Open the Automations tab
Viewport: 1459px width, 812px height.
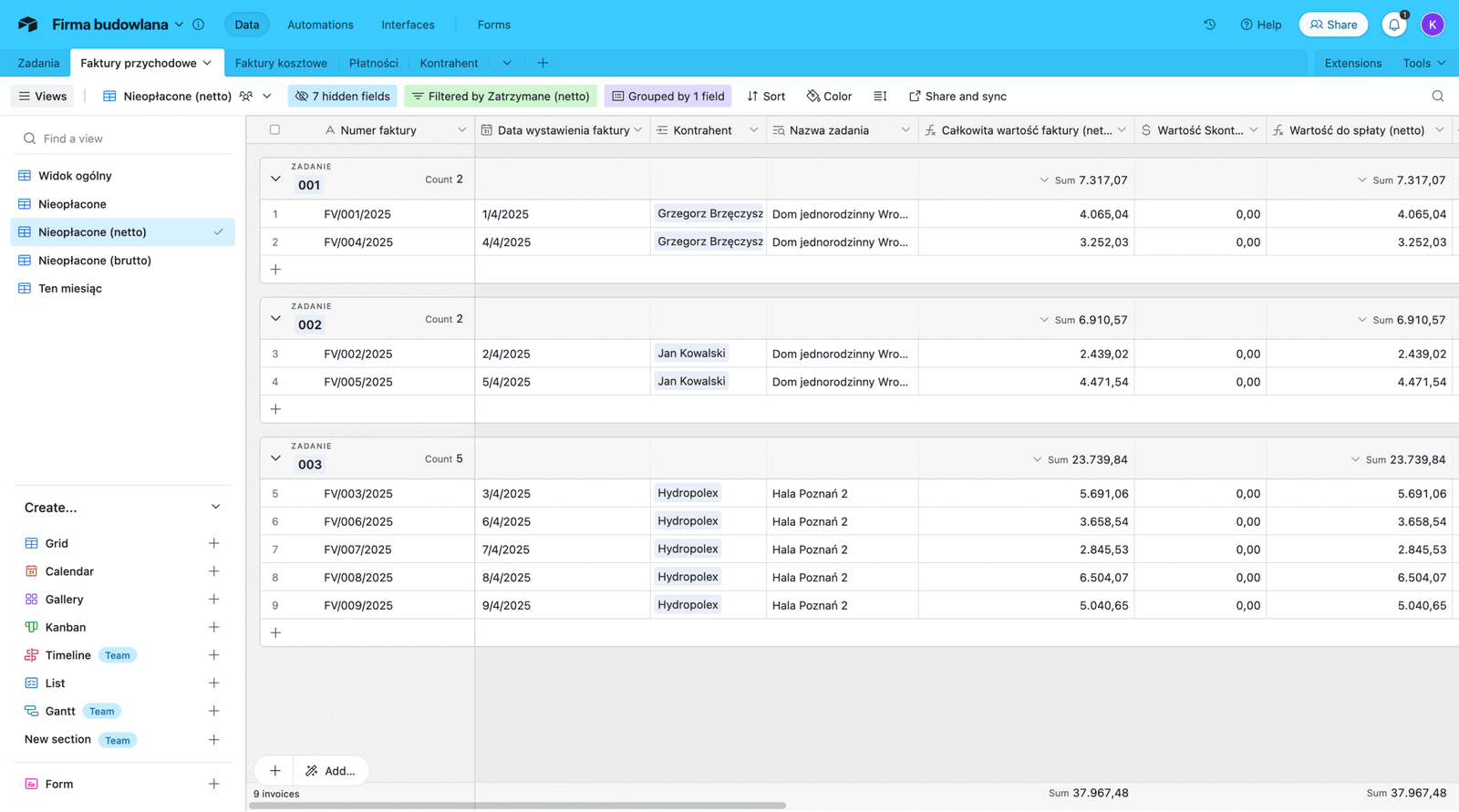coord(320,25)
